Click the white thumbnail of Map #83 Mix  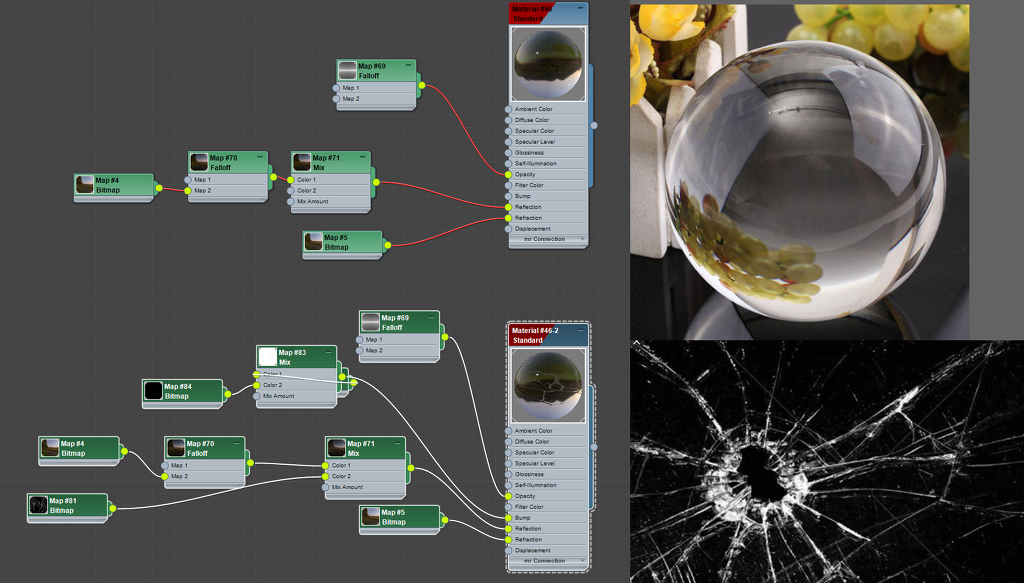[x=267, y=357]
